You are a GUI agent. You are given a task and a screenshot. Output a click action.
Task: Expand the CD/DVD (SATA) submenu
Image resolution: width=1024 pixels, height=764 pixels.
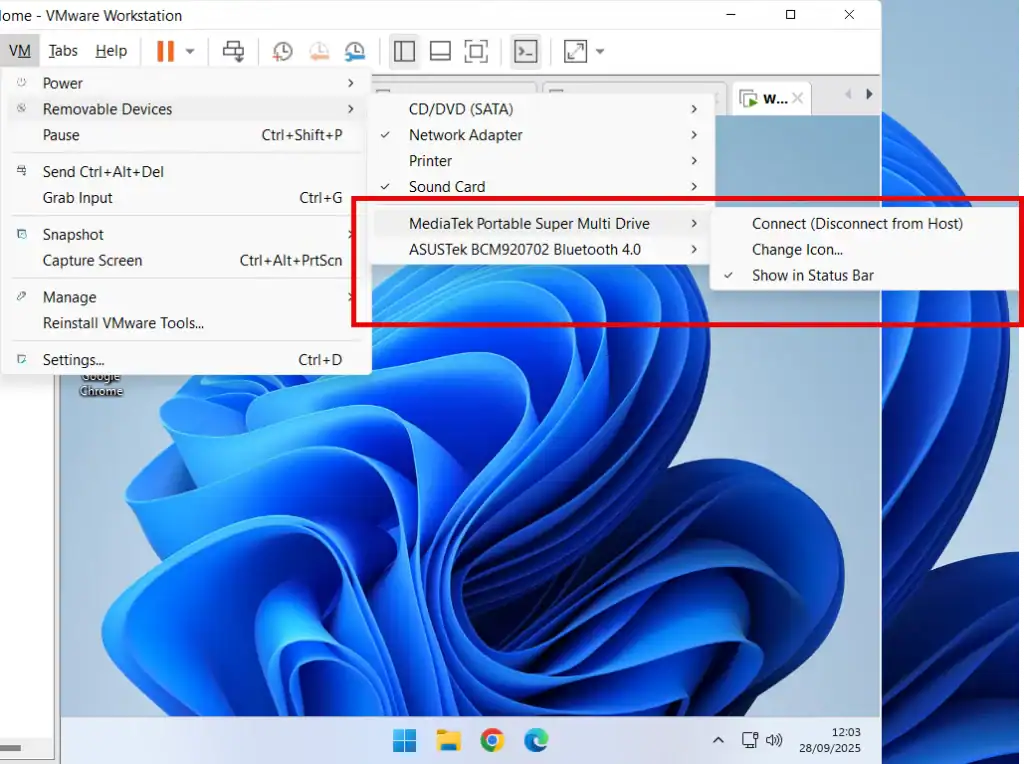click(x=539, y=109)
